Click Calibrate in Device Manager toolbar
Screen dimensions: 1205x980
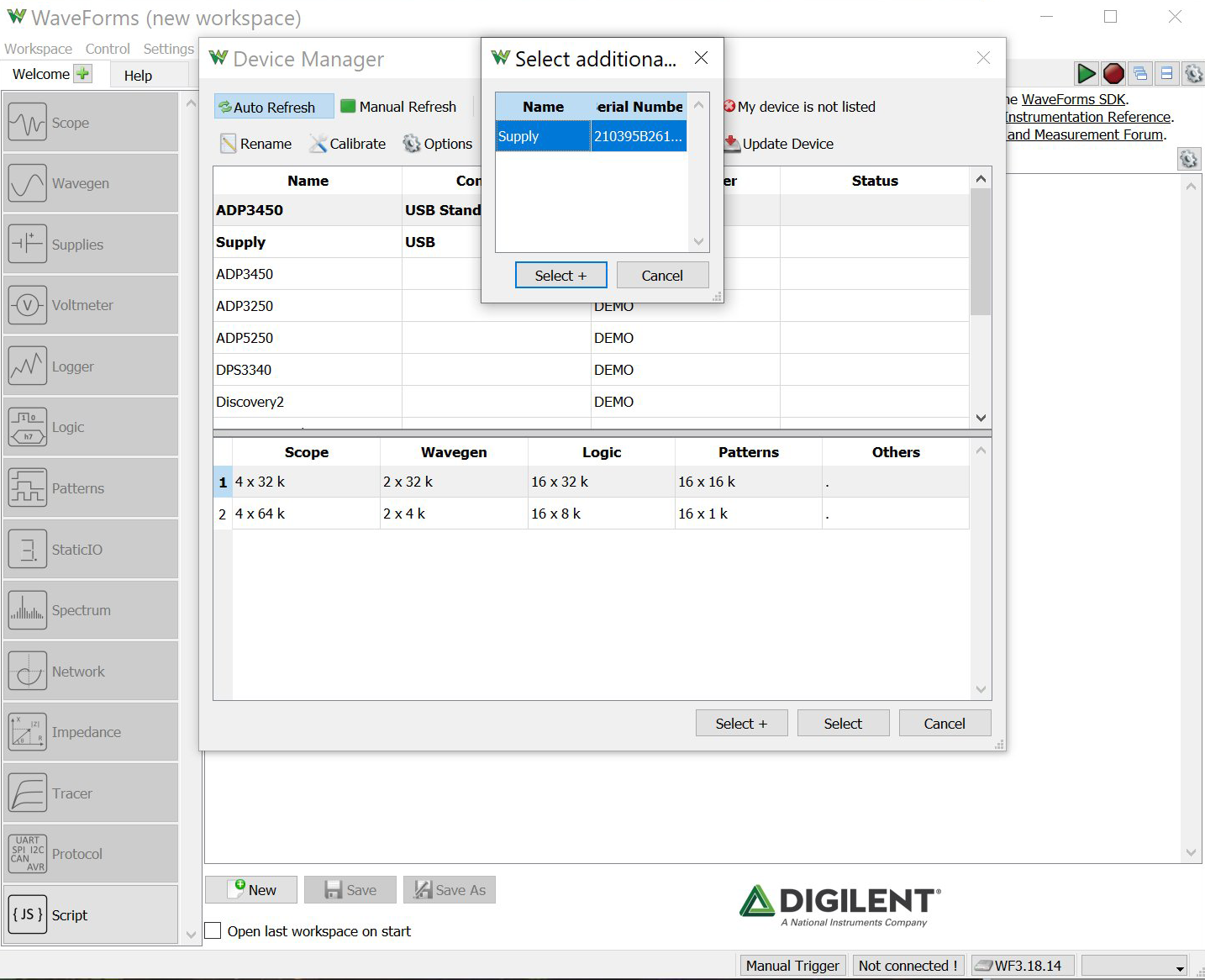347,144
